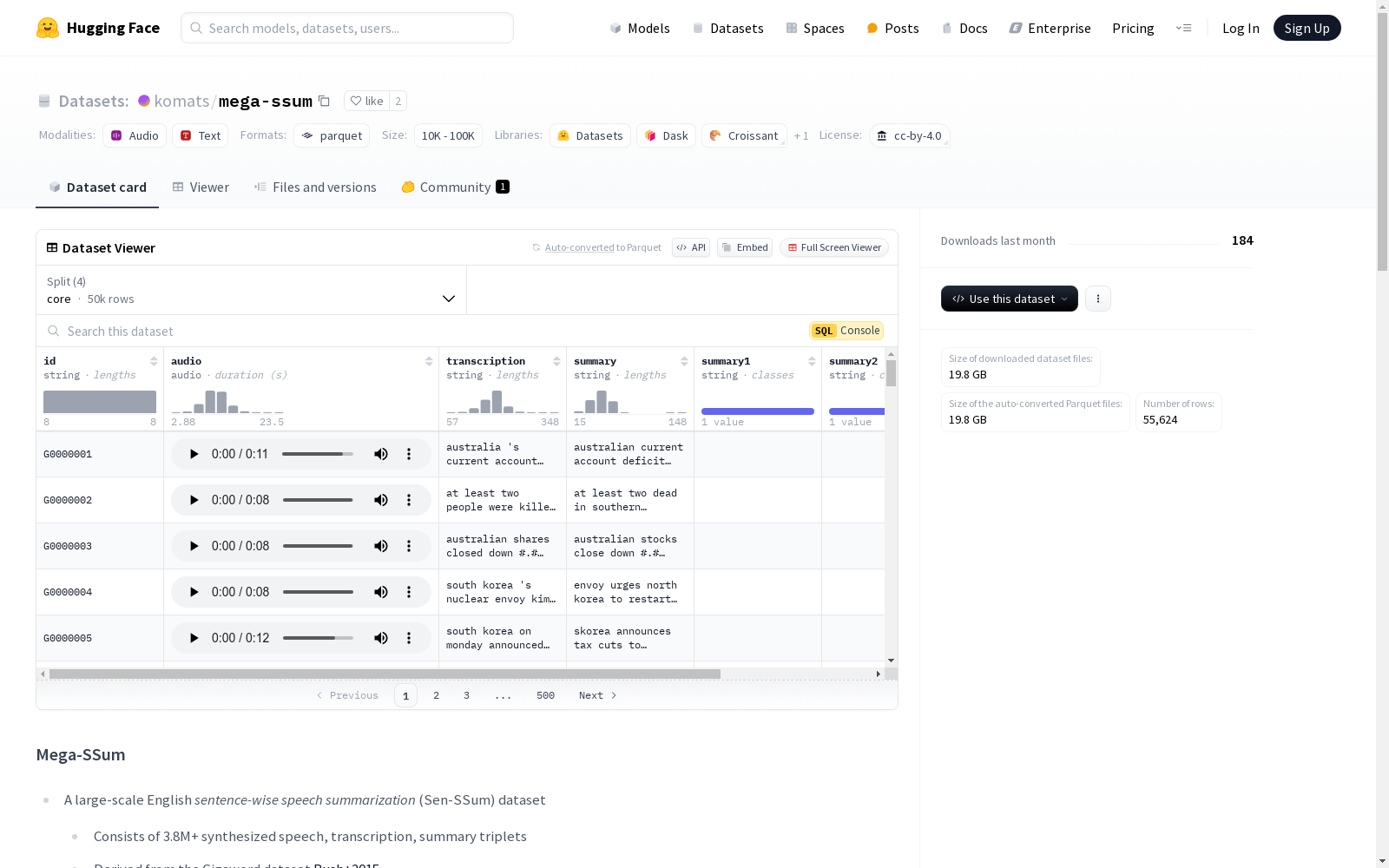The width and height of the screenshot is (1389, 868).
Task: Click the Embed button
Action: coord(745,247)
